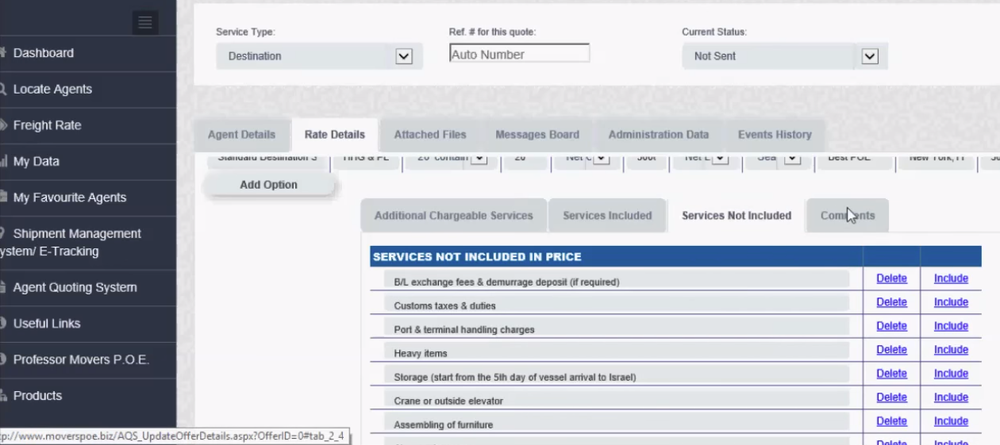Screen dimensions: 1000x445
Task: Edit Assembling of furniture field
Action: pos(617,423)
